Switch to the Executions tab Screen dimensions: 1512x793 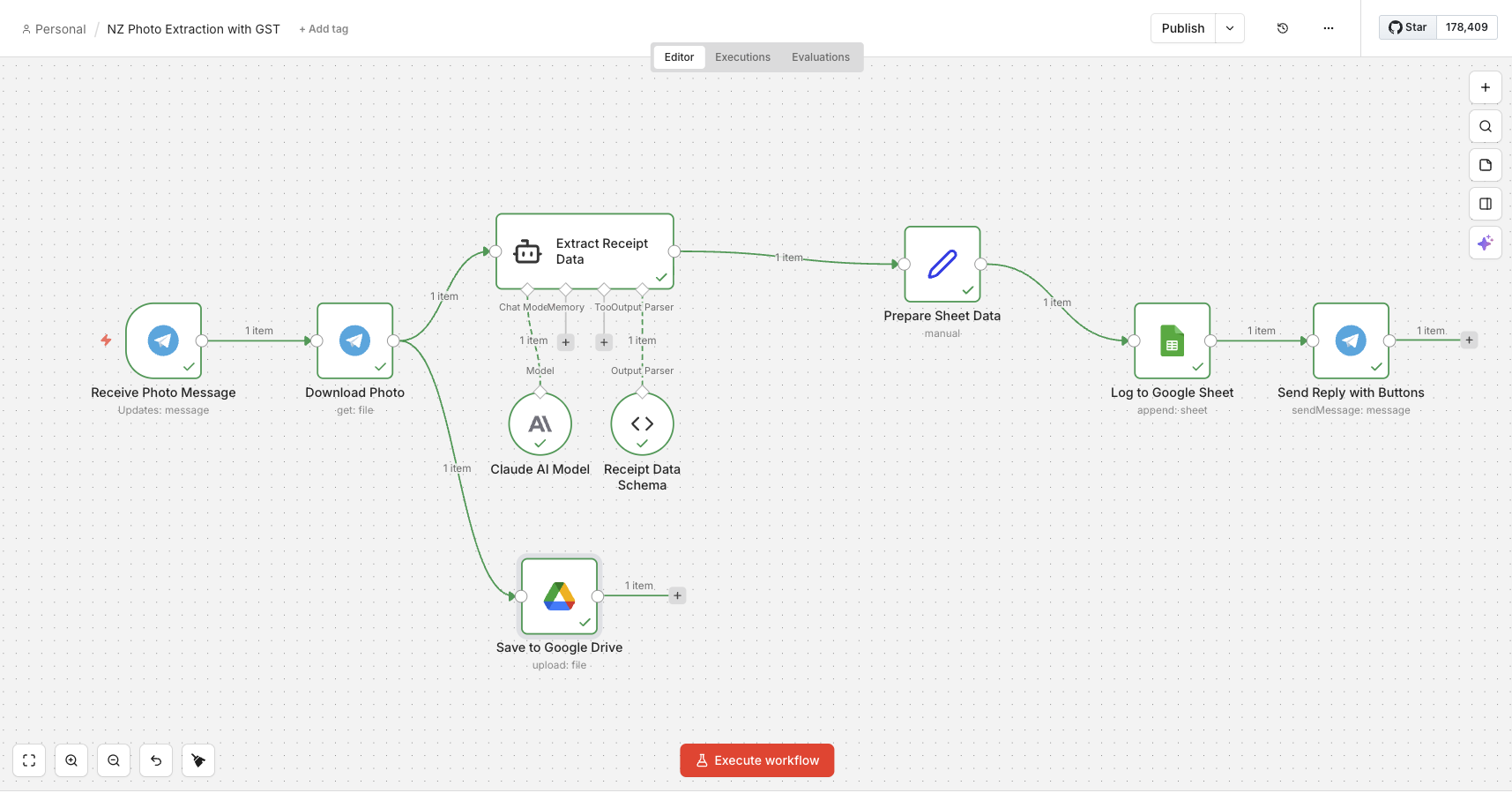[x=742, y=57]
